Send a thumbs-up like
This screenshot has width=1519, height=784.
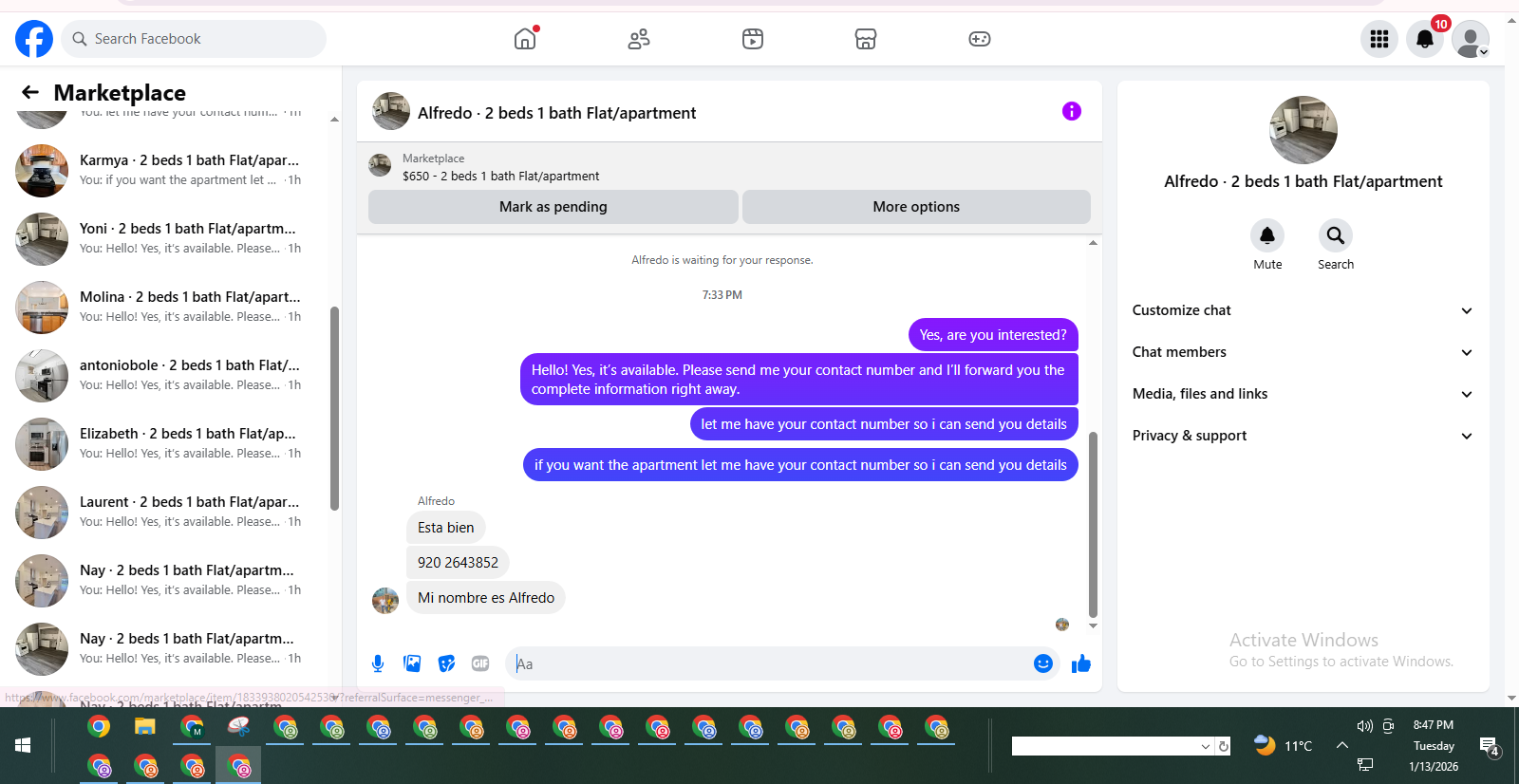coord(1081,663)
